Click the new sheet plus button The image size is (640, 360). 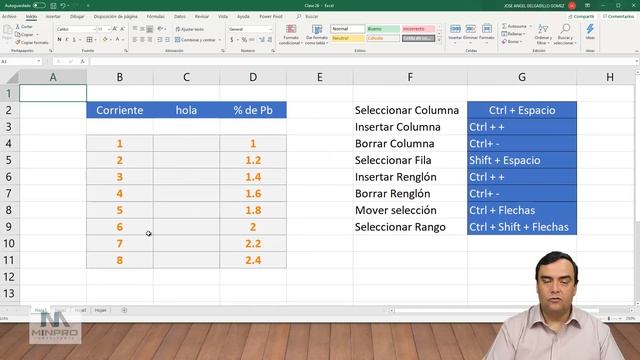coord(124,310)
